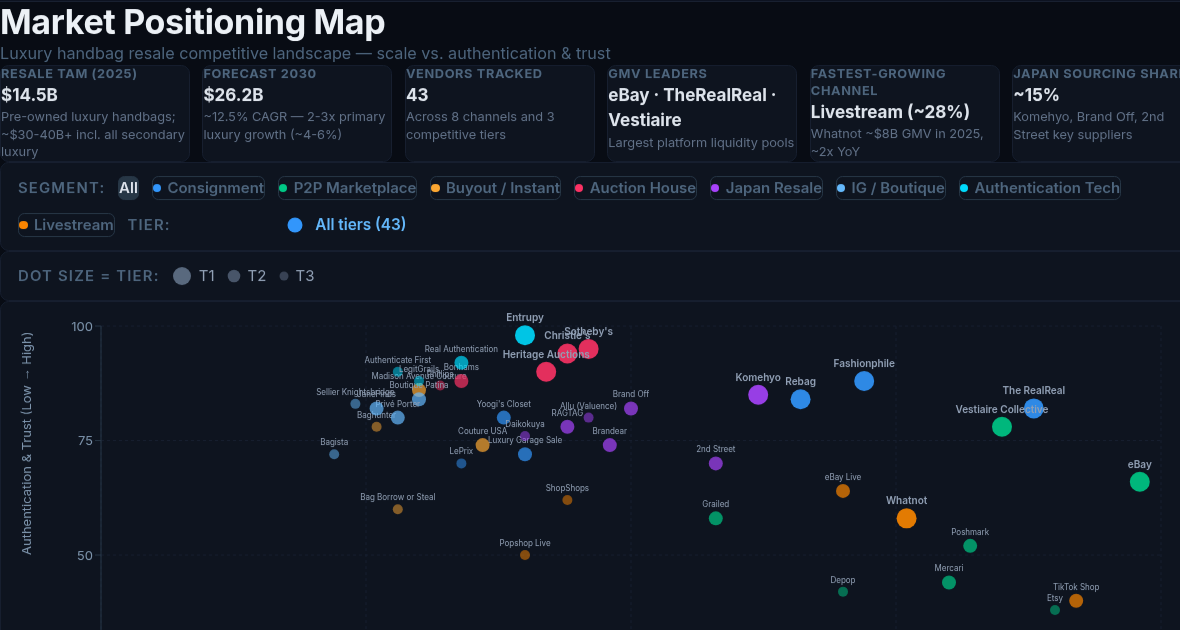Click the Whatnot data point
The height and width of the screenshot is (630, 1180).
pyautogui.click(x=907, y=519)
